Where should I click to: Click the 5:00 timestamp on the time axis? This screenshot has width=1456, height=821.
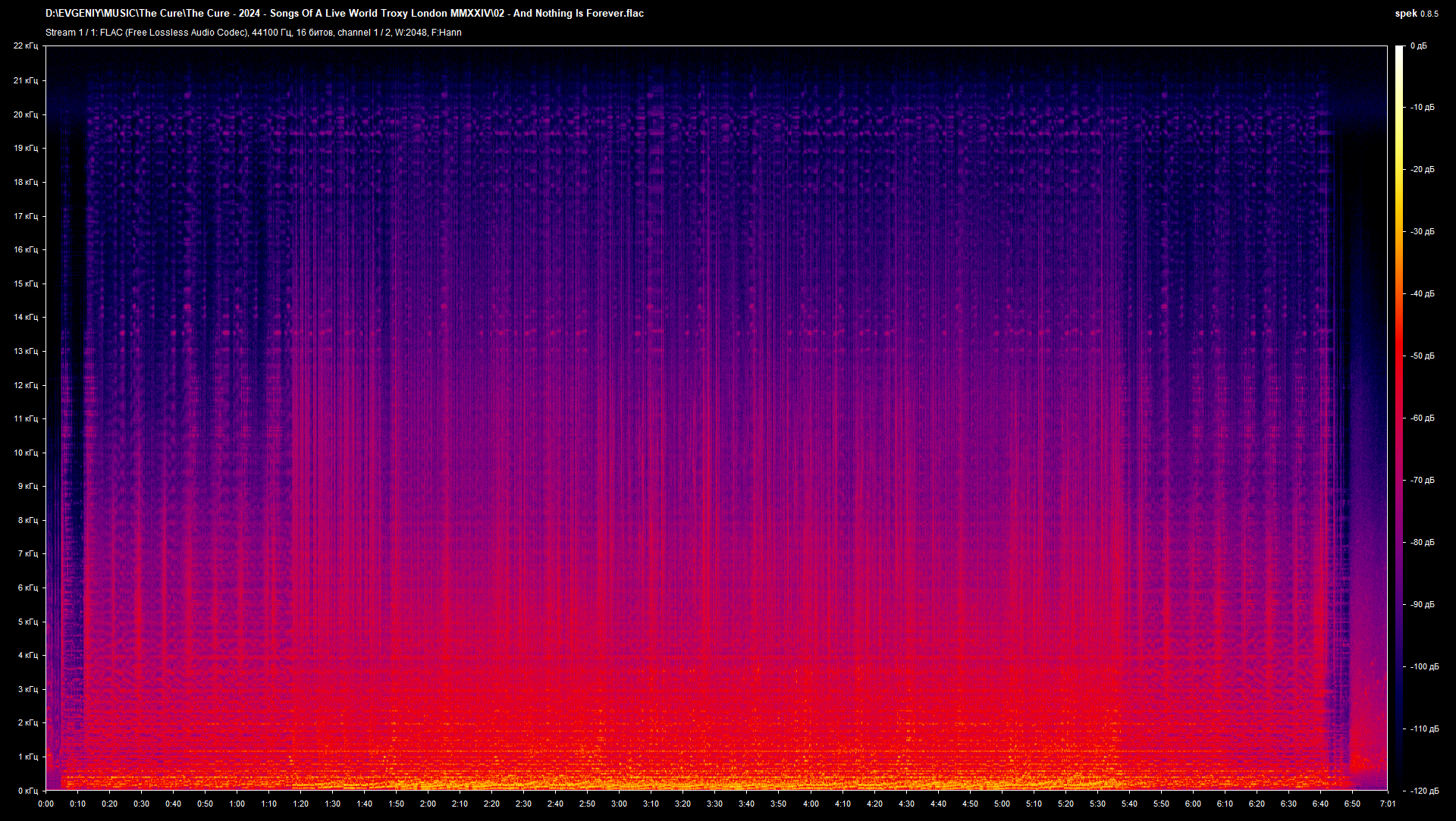(1003, 801)
